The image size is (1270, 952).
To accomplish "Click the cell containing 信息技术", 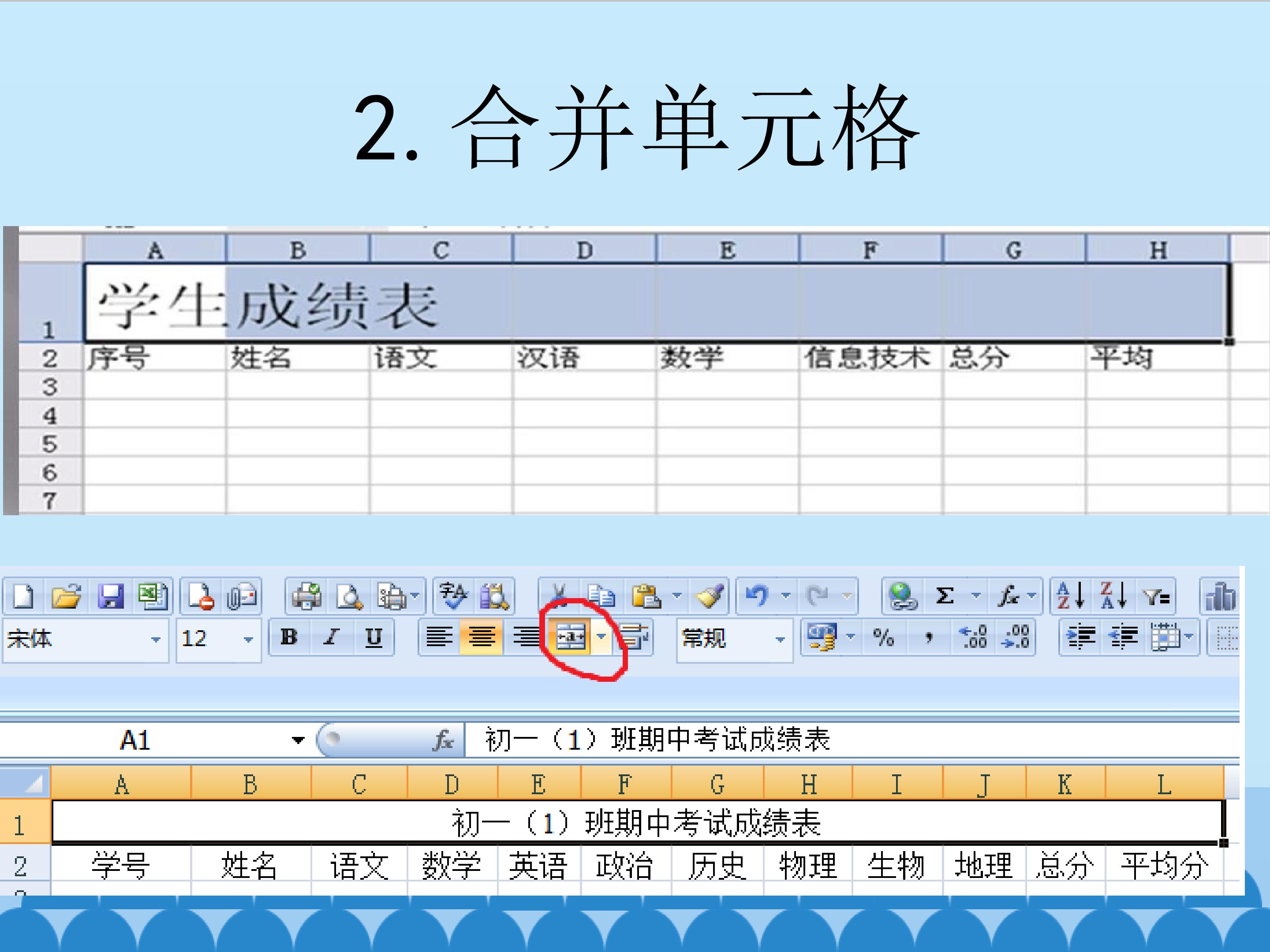I will 870,357.
